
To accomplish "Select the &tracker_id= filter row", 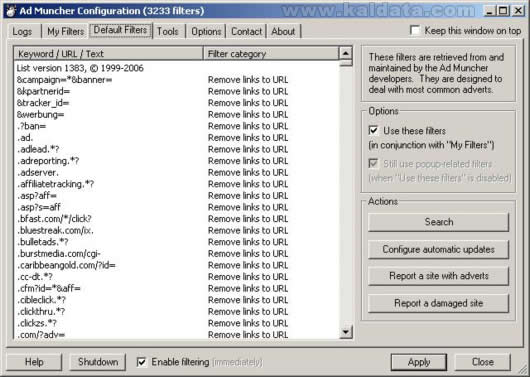I will click(176, 103).
